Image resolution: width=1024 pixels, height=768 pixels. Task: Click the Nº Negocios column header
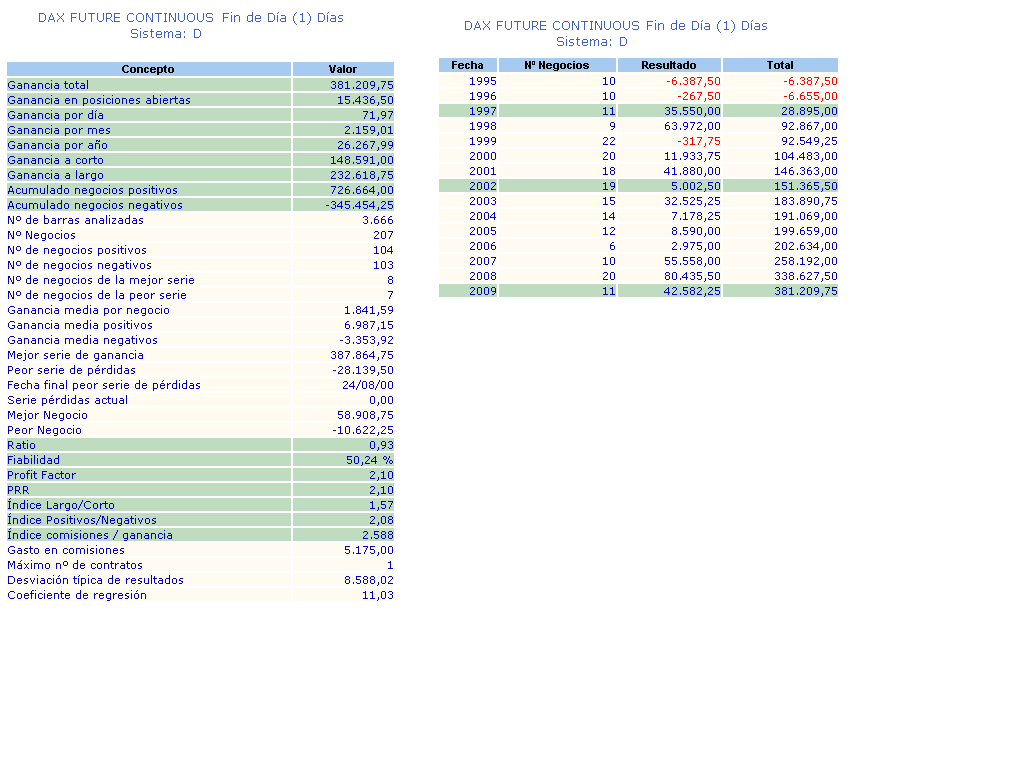(557, 65)
